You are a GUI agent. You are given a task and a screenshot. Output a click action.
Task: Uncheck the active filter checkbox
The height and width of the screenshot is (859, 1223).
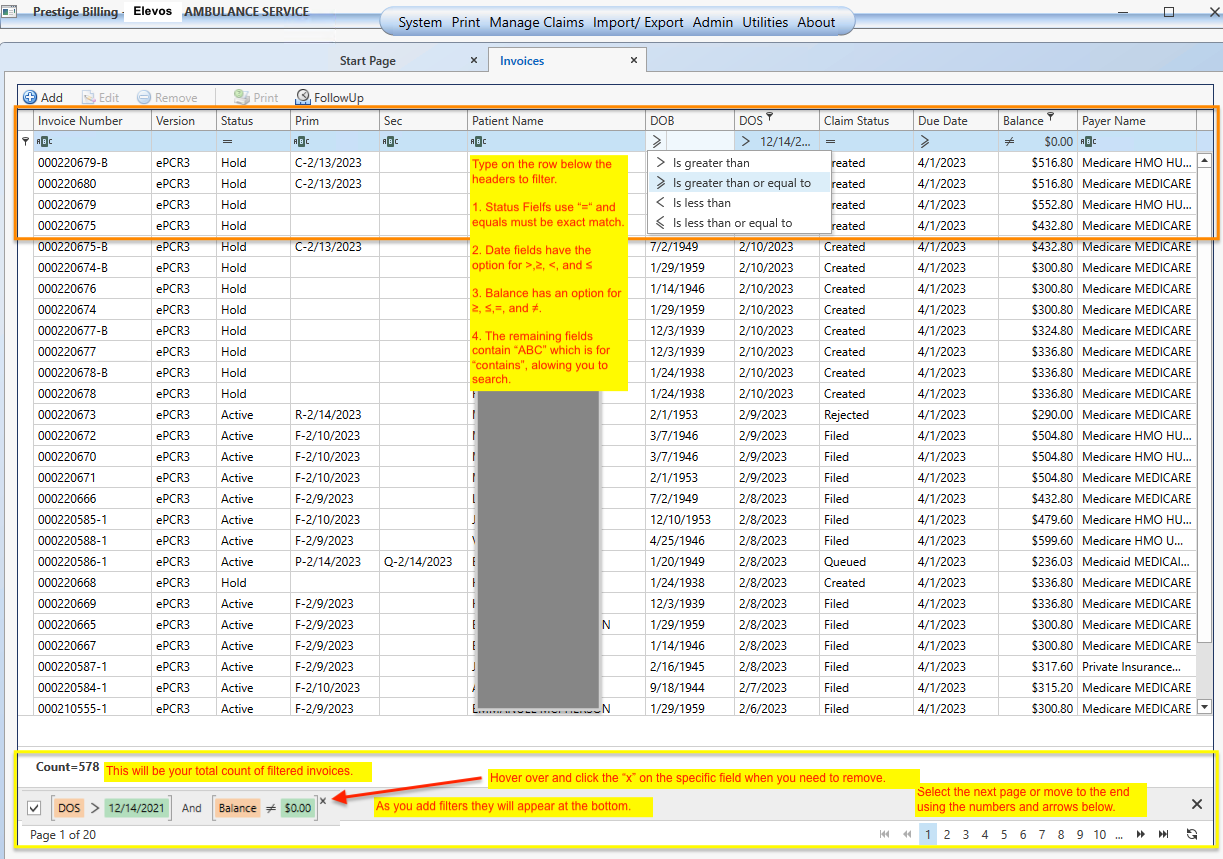34,808
